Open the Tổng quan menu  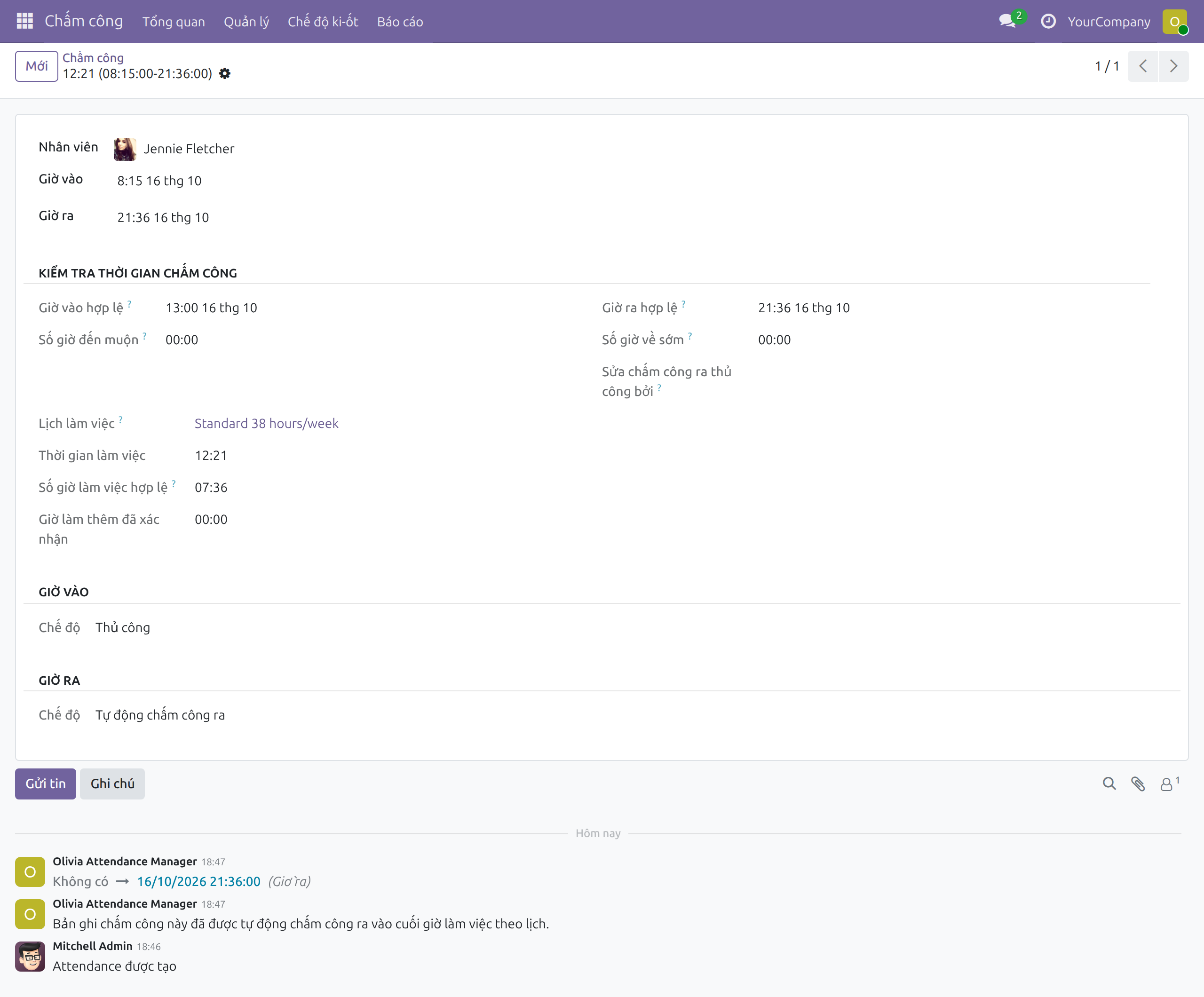pos(173,22)
